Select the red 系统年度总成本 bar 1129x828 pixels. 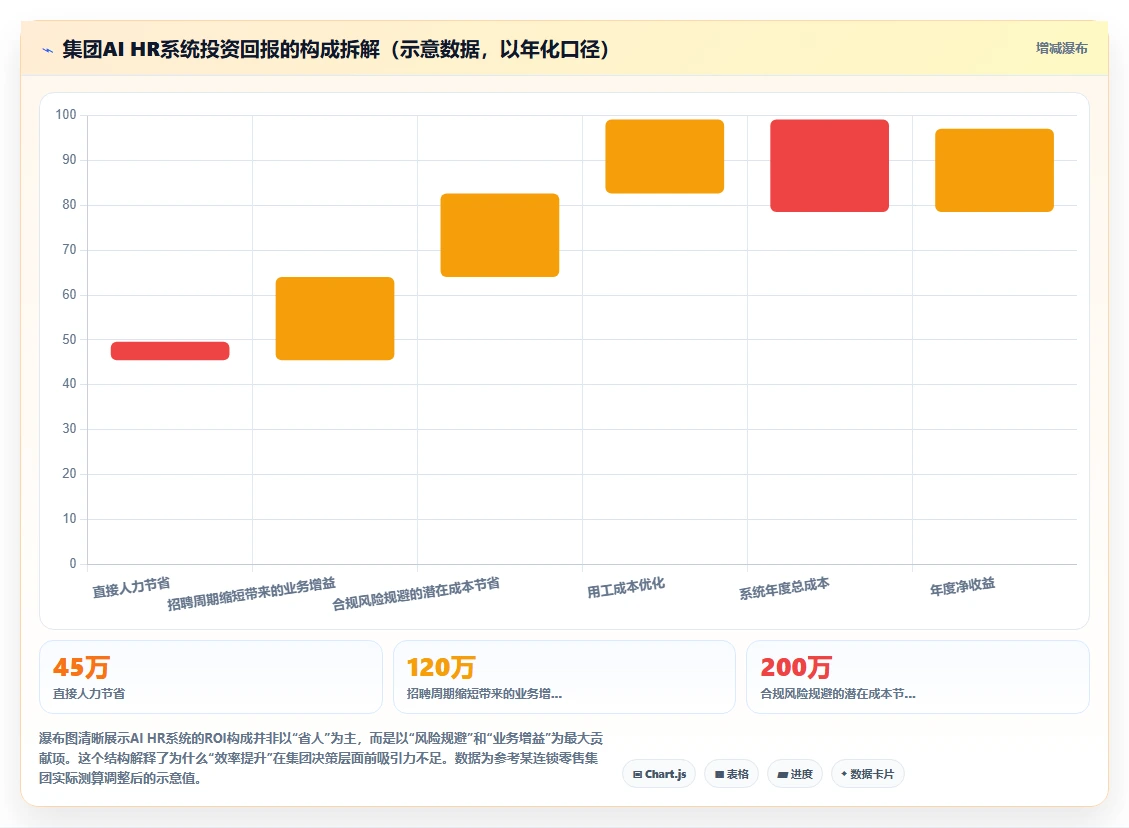[x=829, y=166]
